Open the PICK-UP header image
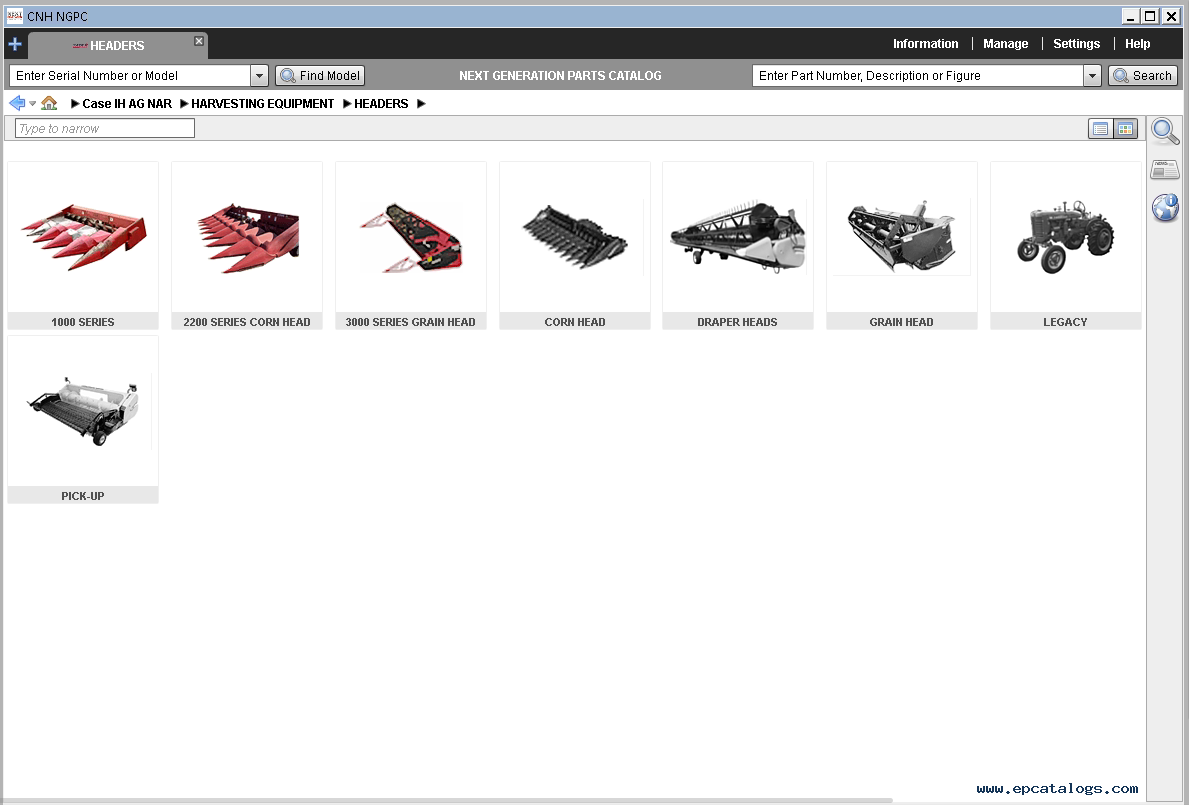 pos(83,411)
